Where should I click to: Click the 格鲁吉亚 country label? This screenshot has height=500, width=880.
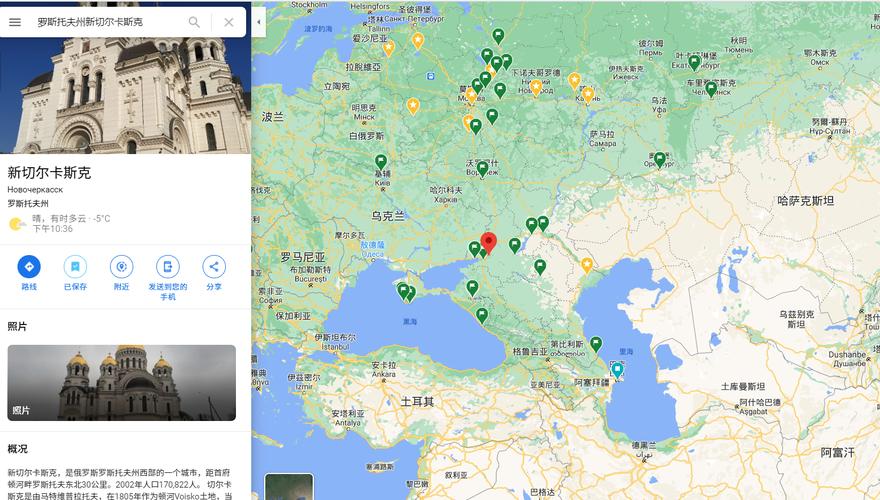click(530, 352)
